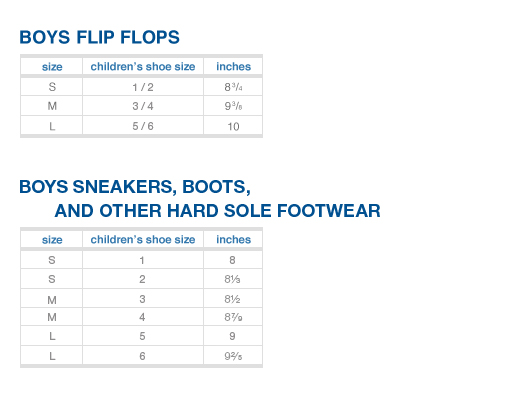530x410 pixels.
Task: Click the BOYS FLIP FLOPS heading
Action: [x=99, y=37]
